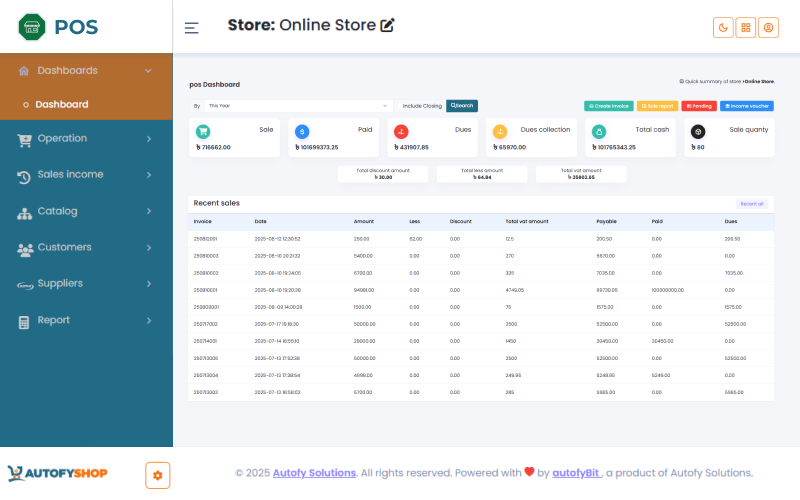
Task: Click invoice 250809001 cell
Action: point(206,307)
